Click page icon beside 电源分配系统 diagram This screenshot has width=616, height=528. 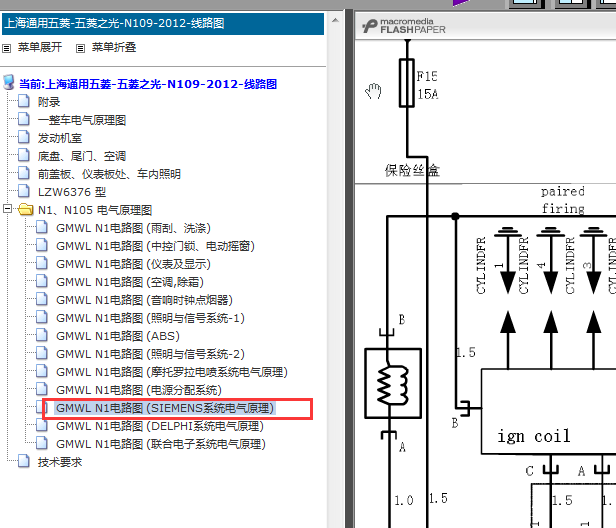(42, 389)
